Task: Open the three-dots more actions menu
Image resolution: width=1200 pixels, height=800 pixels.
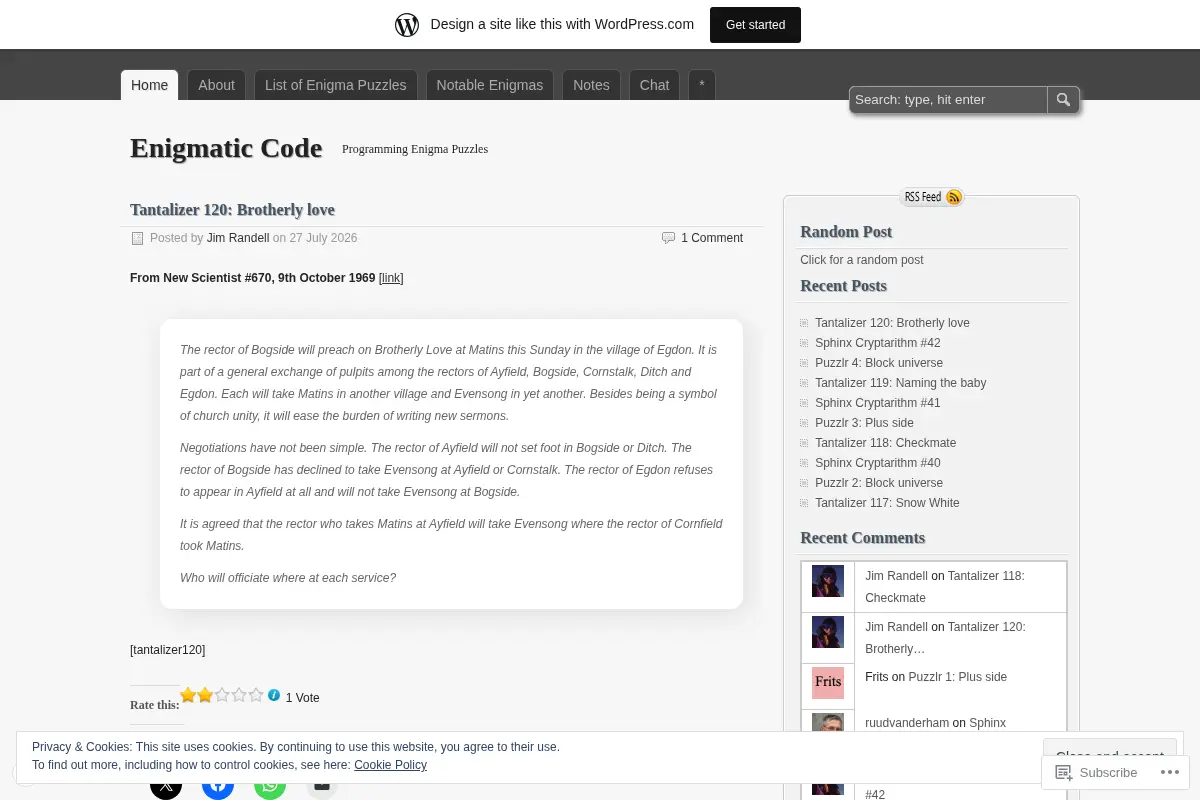Action: (1168, 772)
